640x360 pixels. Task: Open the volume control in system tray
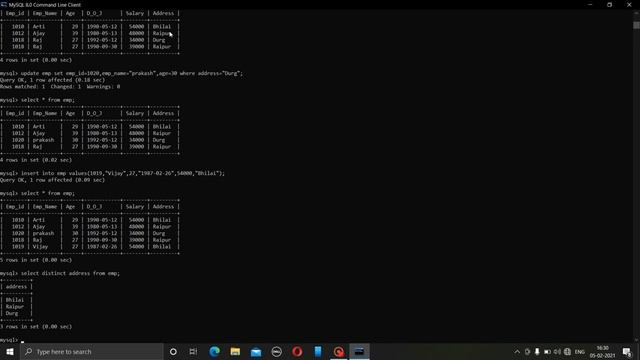coord(557,351)
